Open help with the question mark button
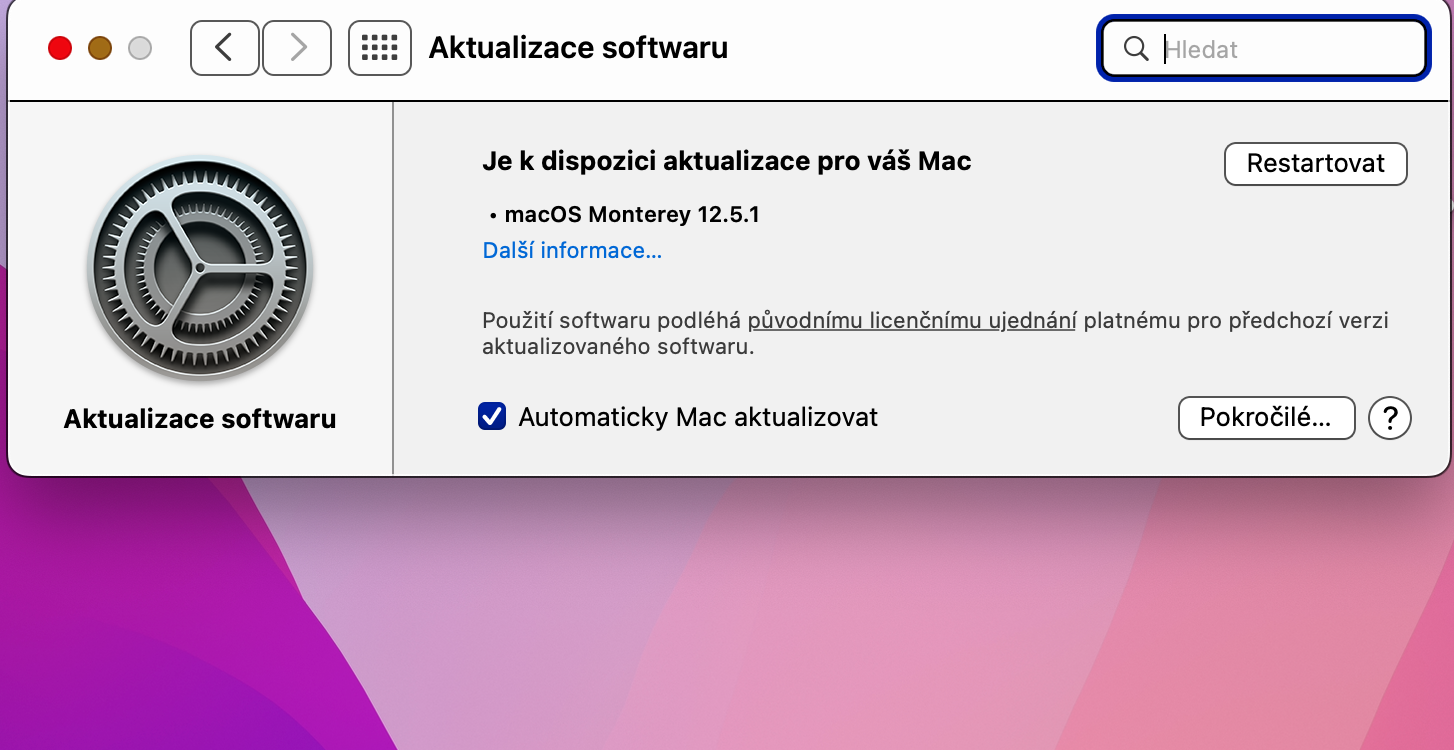The height and width of the screenshot is (750, 1454). [x=1389, y=418]
